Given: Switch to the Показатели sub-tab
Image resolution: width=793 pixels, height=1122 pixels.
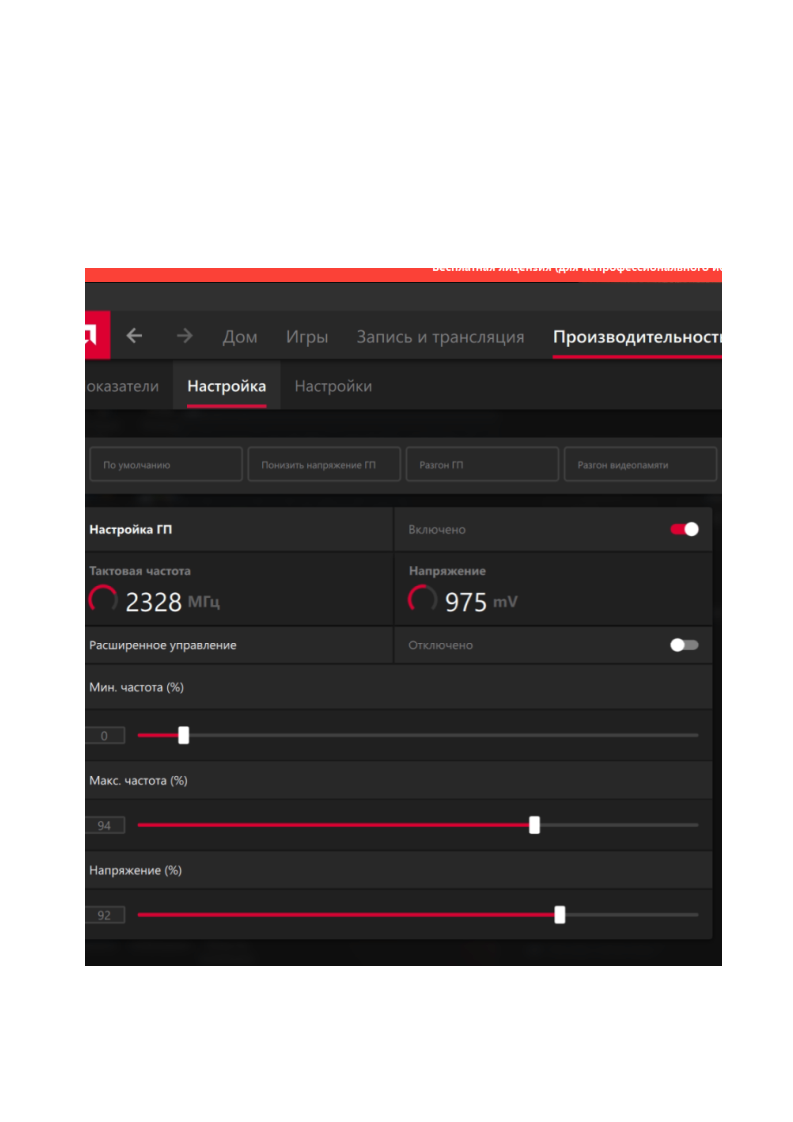Looking at the screenshot, I should coord(122,386).
